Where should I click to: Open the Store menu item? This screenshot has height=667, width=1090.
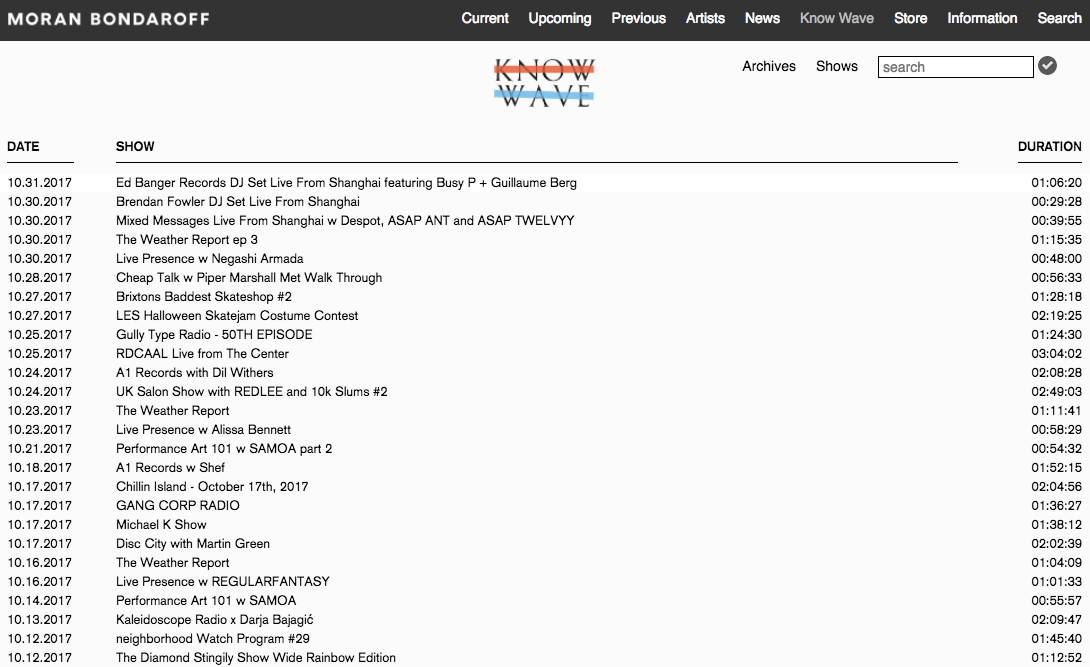click(x=910, y=19)
